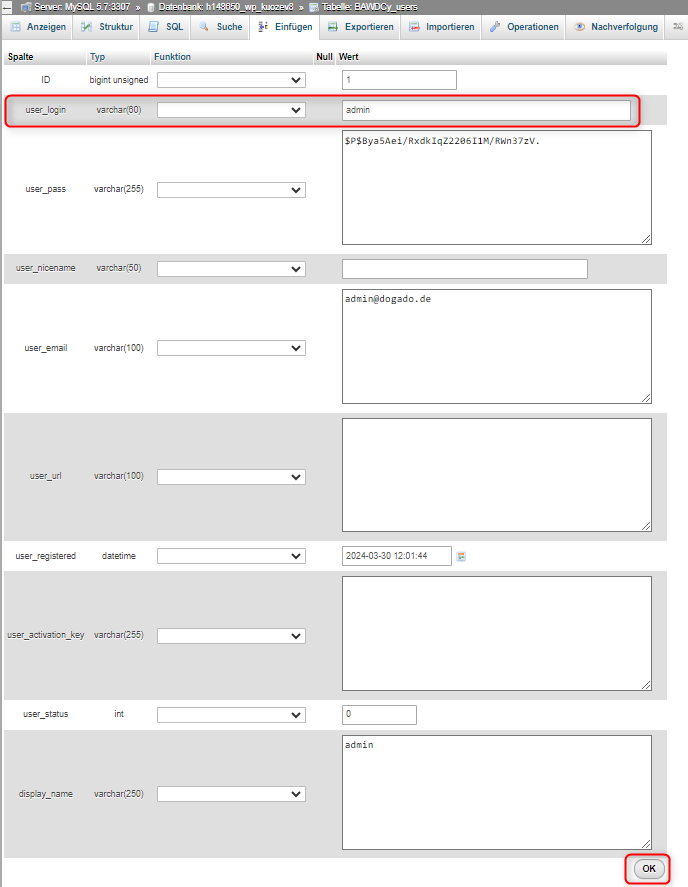Click the magnifier icon on Suche tab
Viewport: 688px width, 887px height.
point(204,27)
